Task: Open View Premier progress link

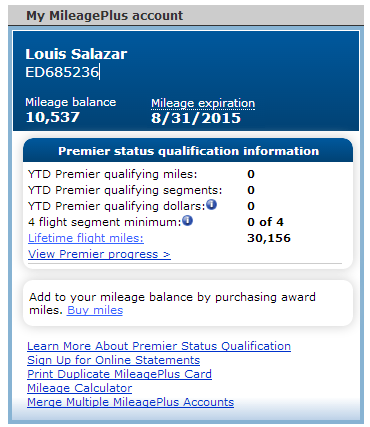Action: click(x=99, y=254)
